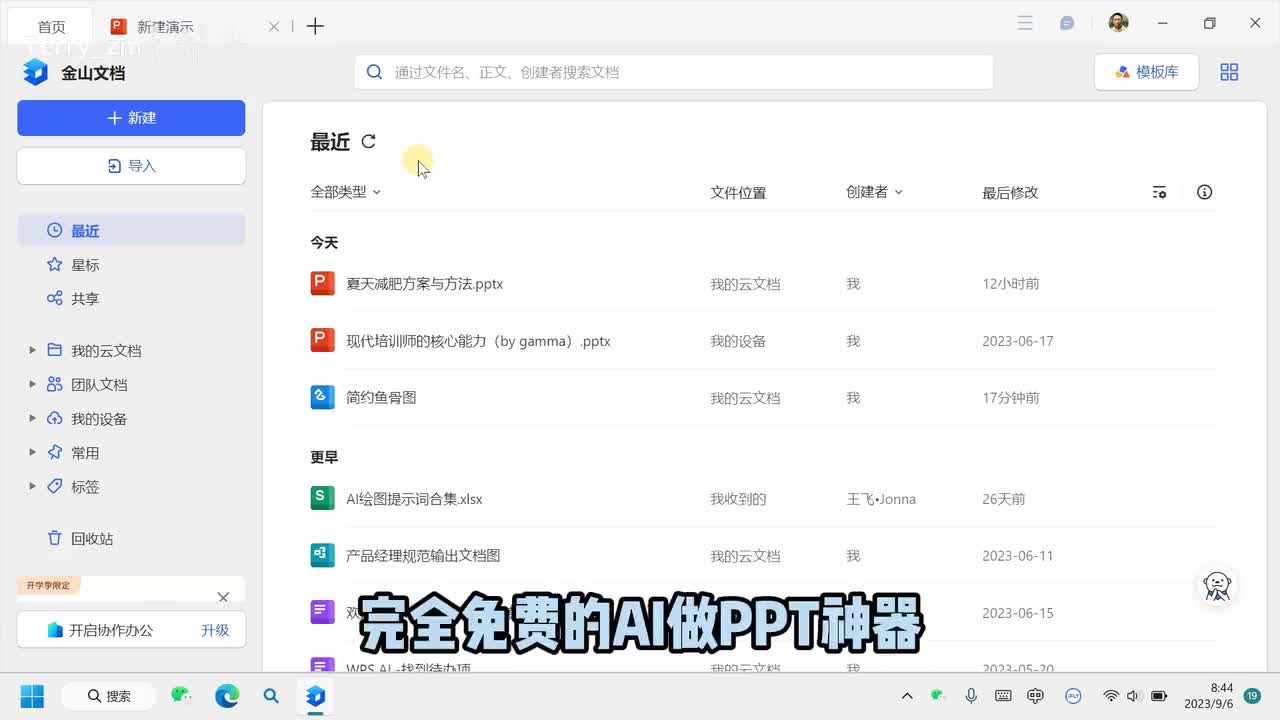This screenshot has width=1280, height=720.
Task: Open the assistant mascot floating icon
Action: point(1217,586)
